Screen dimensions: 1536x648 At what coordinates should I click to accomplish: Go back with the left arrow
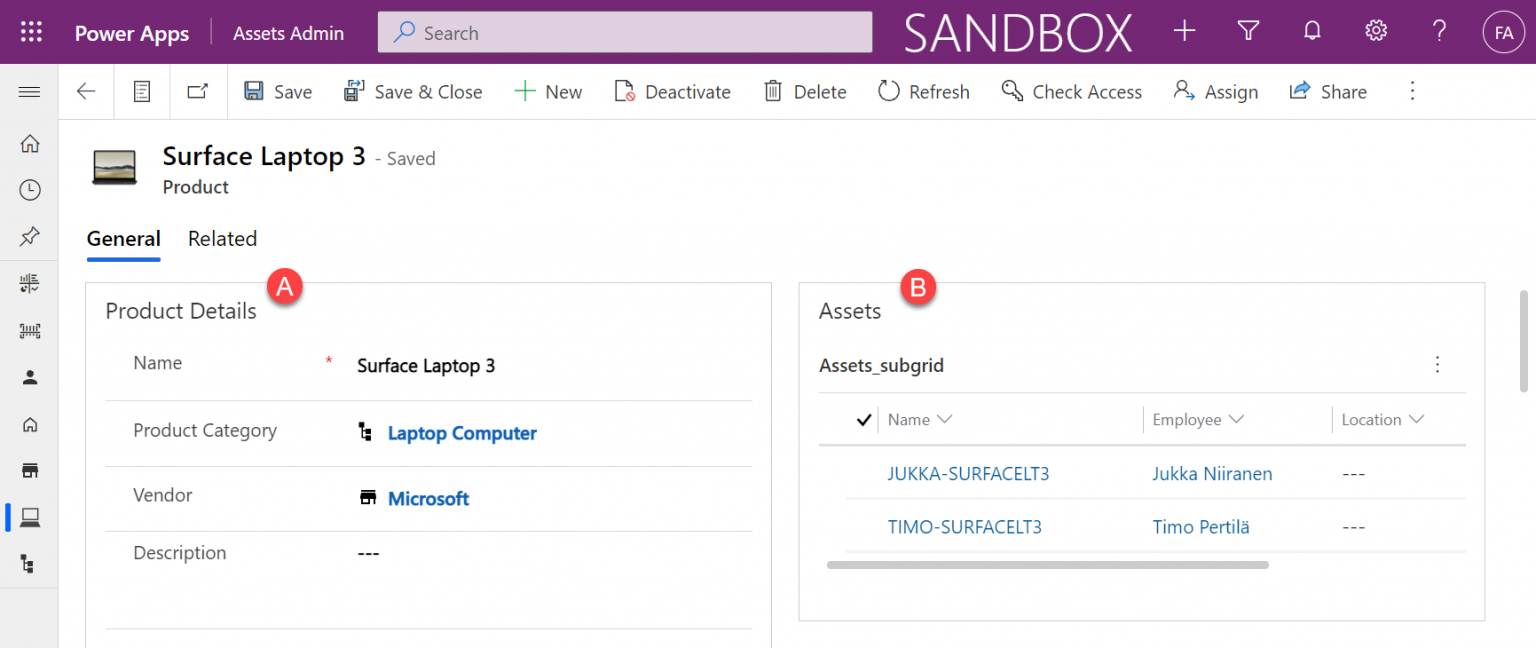[86, 92]
